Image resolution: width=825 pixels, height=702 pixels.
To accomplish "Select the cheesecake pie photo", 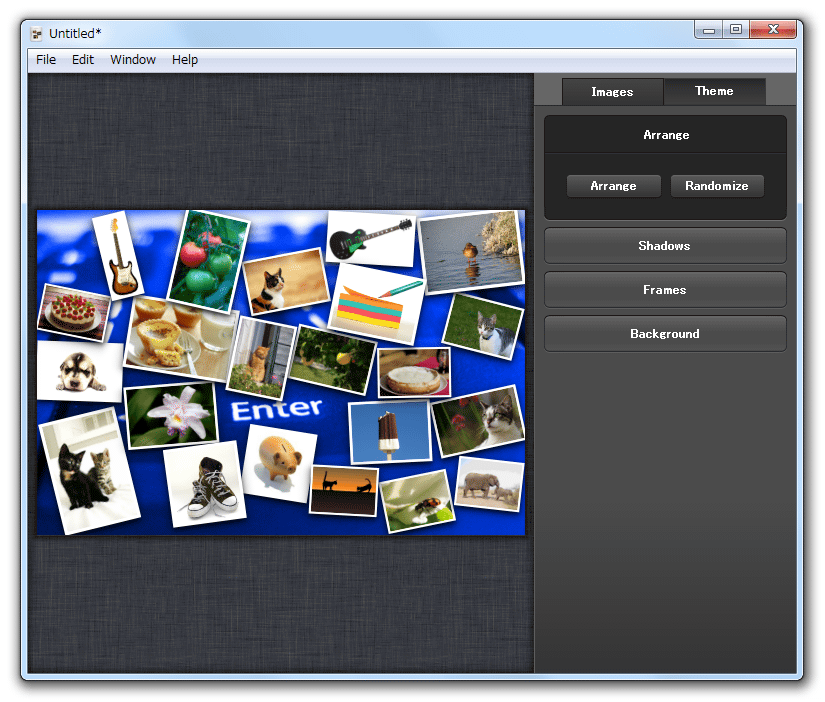I will [x=414, y=373].
